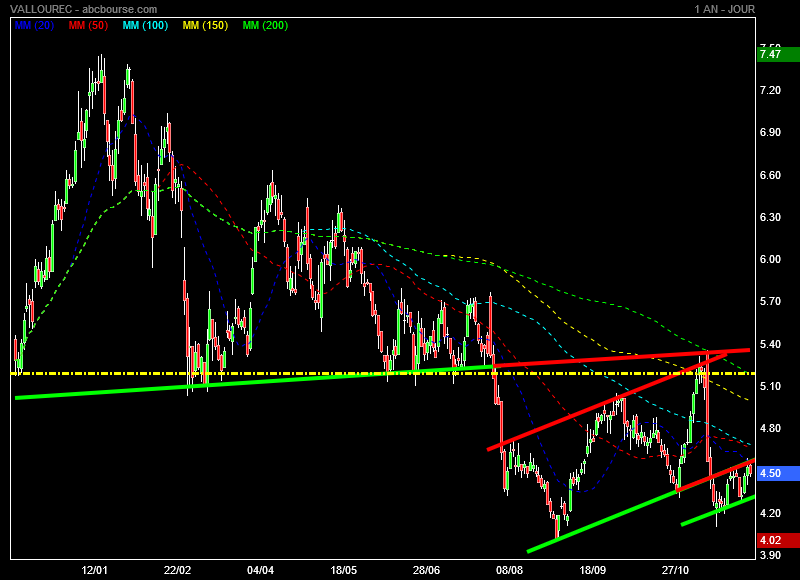Click the 22/02 date on the time axis
The height and width of the screenshot is (580, 800).
pyautogui.click(x=178, y=570)
